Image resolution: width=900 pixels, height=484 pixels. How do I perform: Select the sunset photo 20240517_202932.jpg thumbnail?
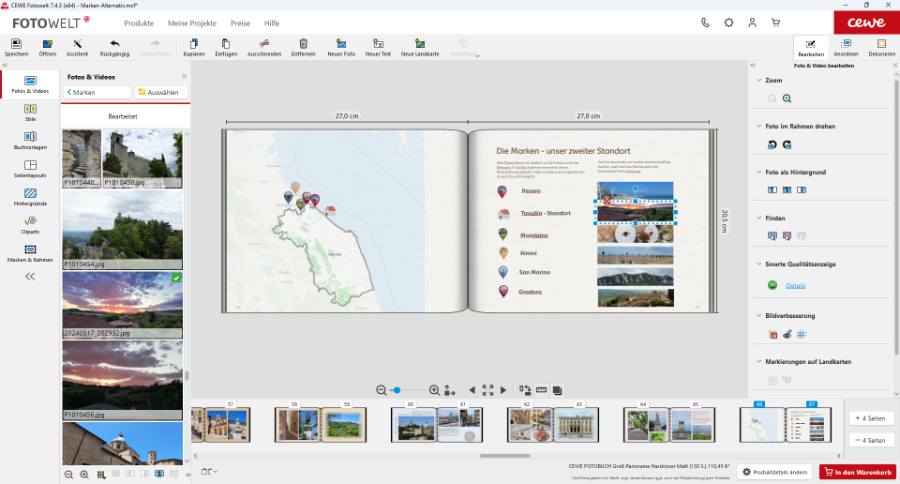tap(122, 302)
